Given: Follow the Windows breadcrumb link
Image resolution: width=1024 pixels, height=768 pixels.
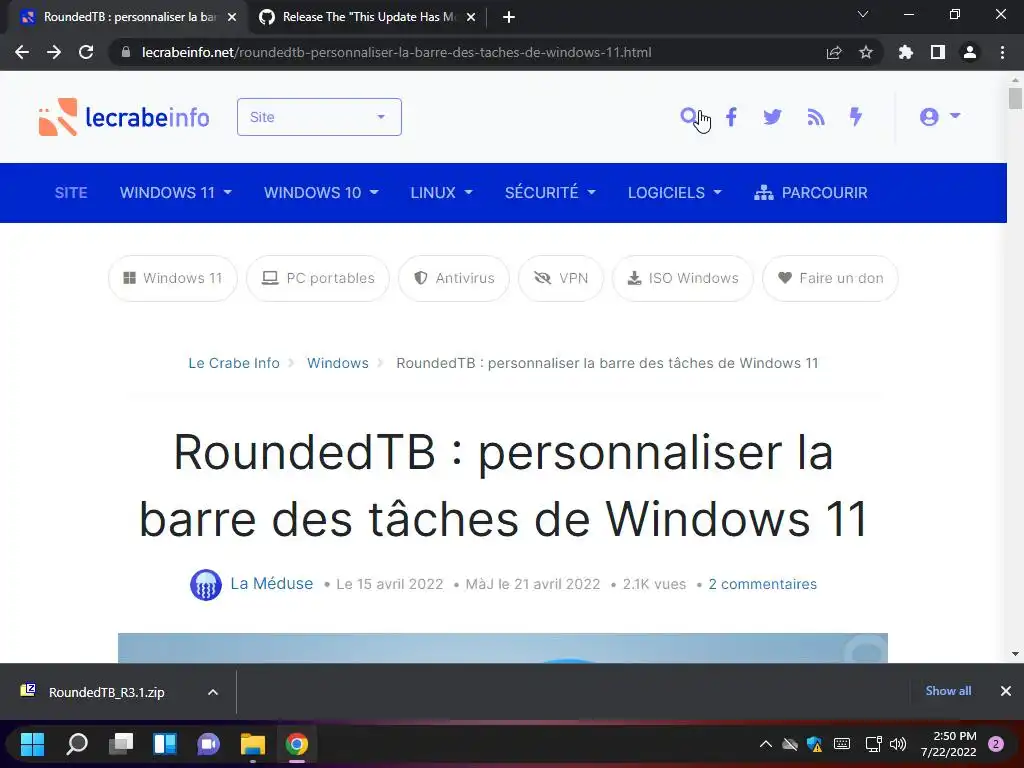Looking at the screenshot, I should 338,363.
